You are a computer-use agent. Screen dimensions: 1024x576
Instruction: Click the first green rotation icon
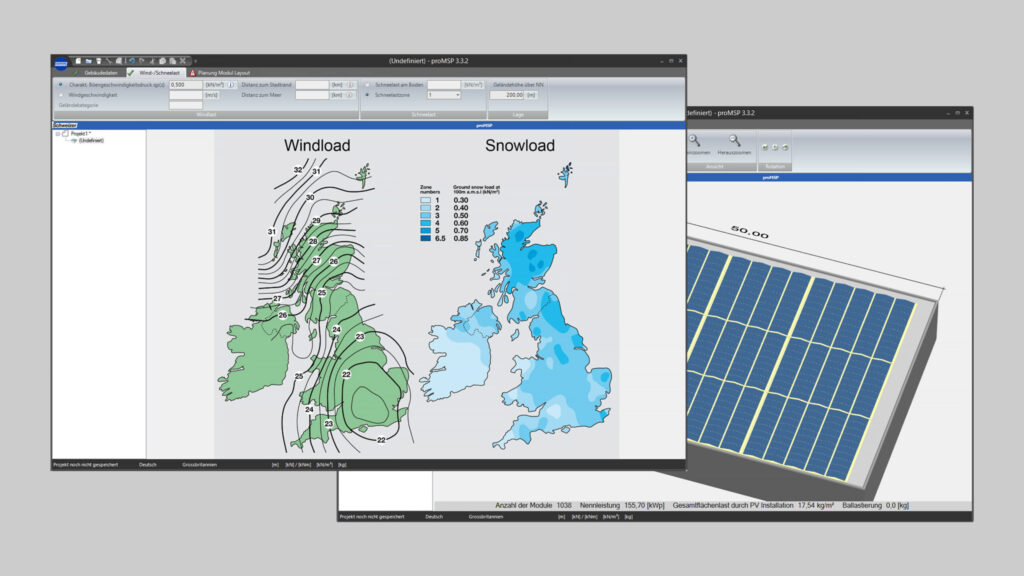pyautogui.click(x=765, y=147)
